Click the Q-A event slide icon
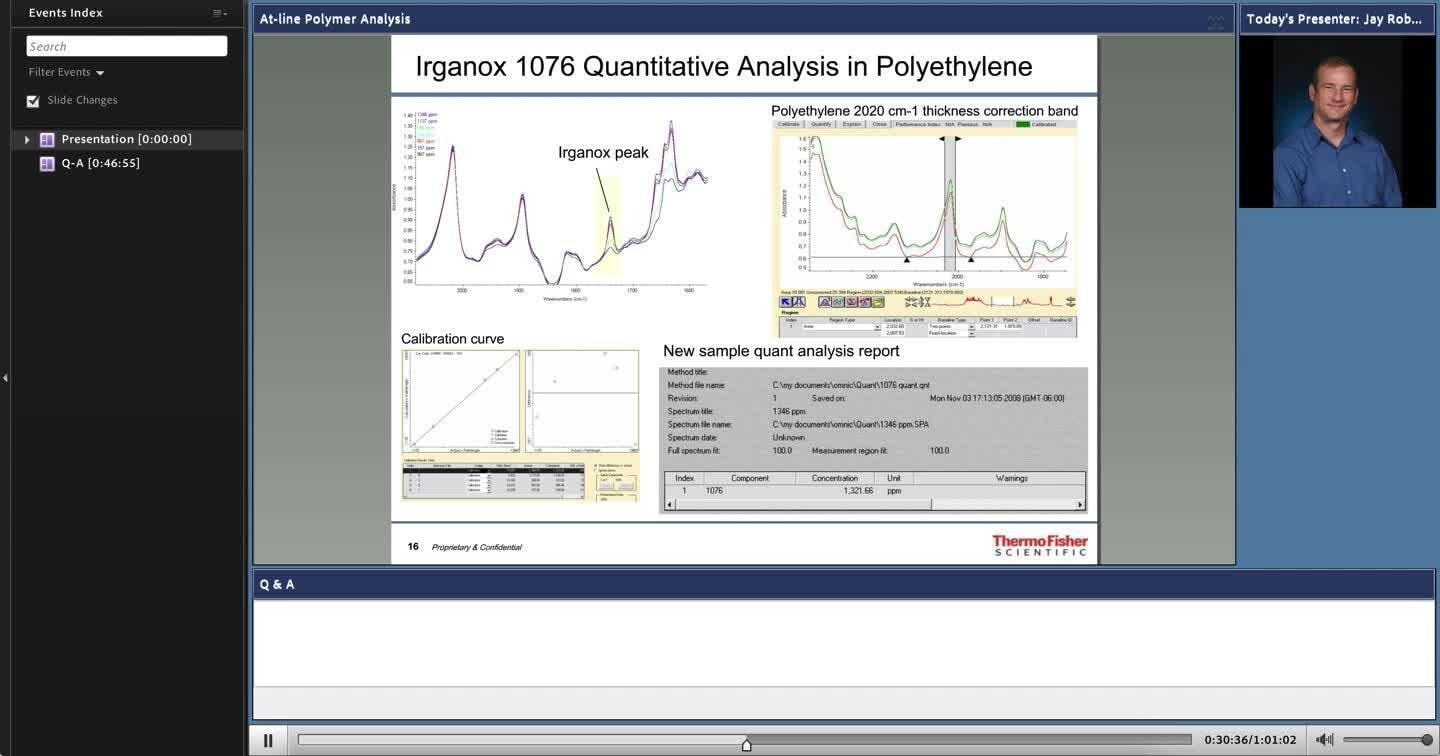This screenshot has height=756, width=1440. [x=47, y=164]
